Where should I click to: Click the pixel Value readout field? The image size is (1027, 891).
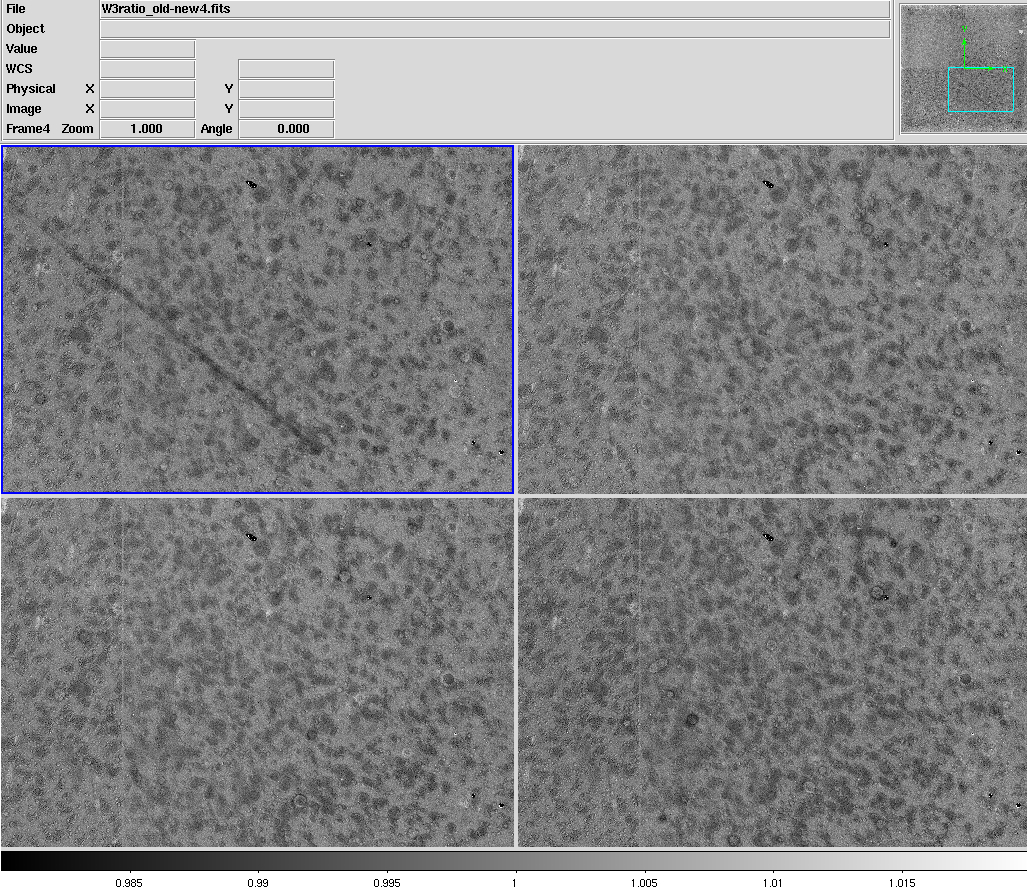pyautogui.click(x=147, y=49)
